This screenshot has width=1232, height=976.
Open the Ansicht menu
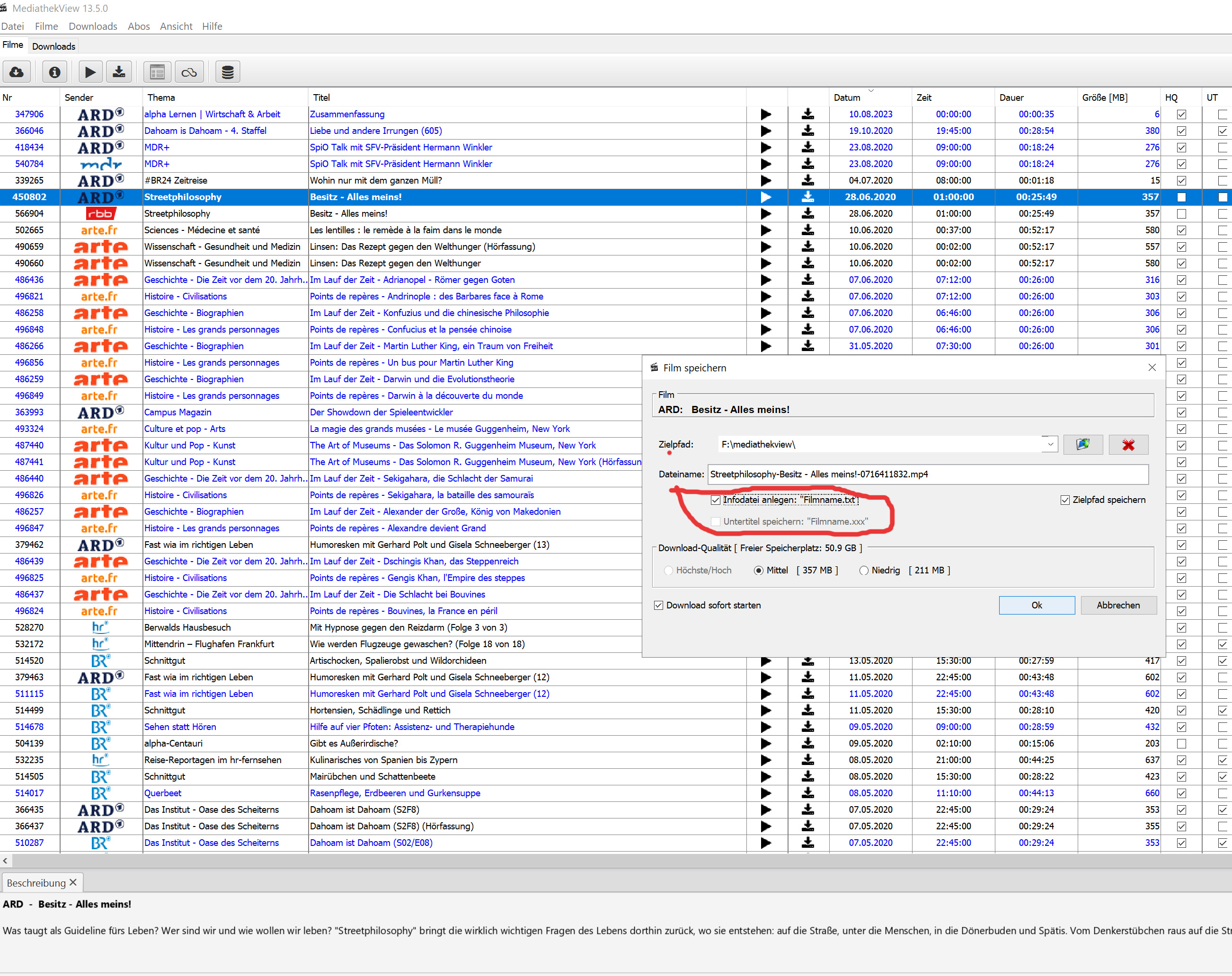tap(176, 26)
